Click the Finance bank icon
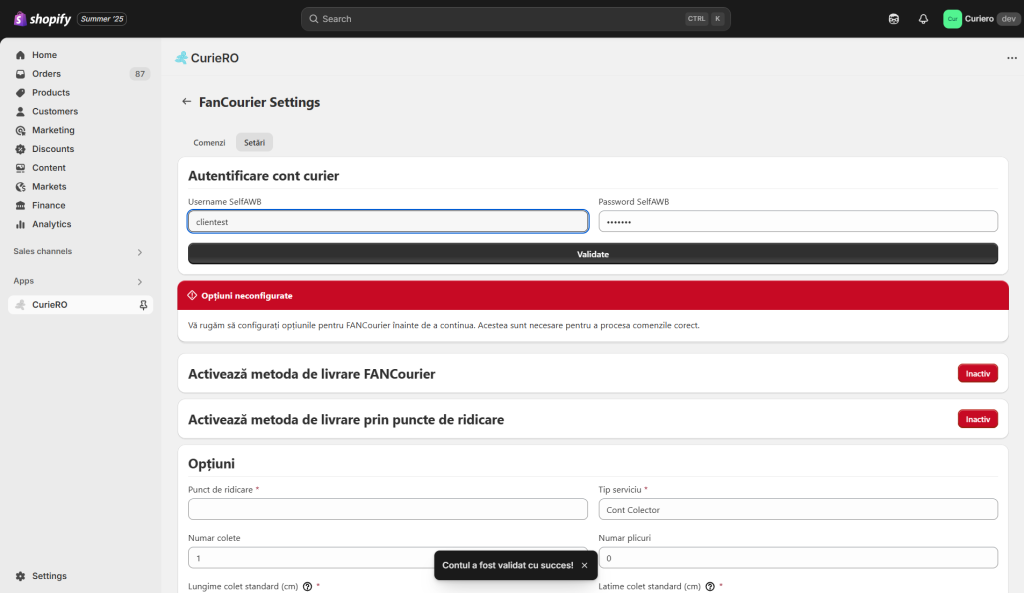This screenshot has height=593, width=1024. point(20,206)
